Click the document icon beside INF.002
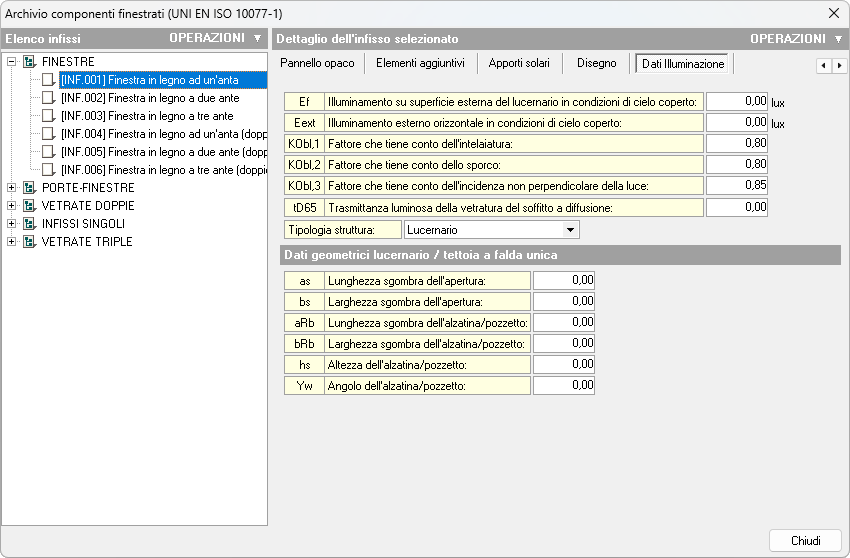Image resolution: width=850 pixels, height=558 pixels. (x=48, y=98)
